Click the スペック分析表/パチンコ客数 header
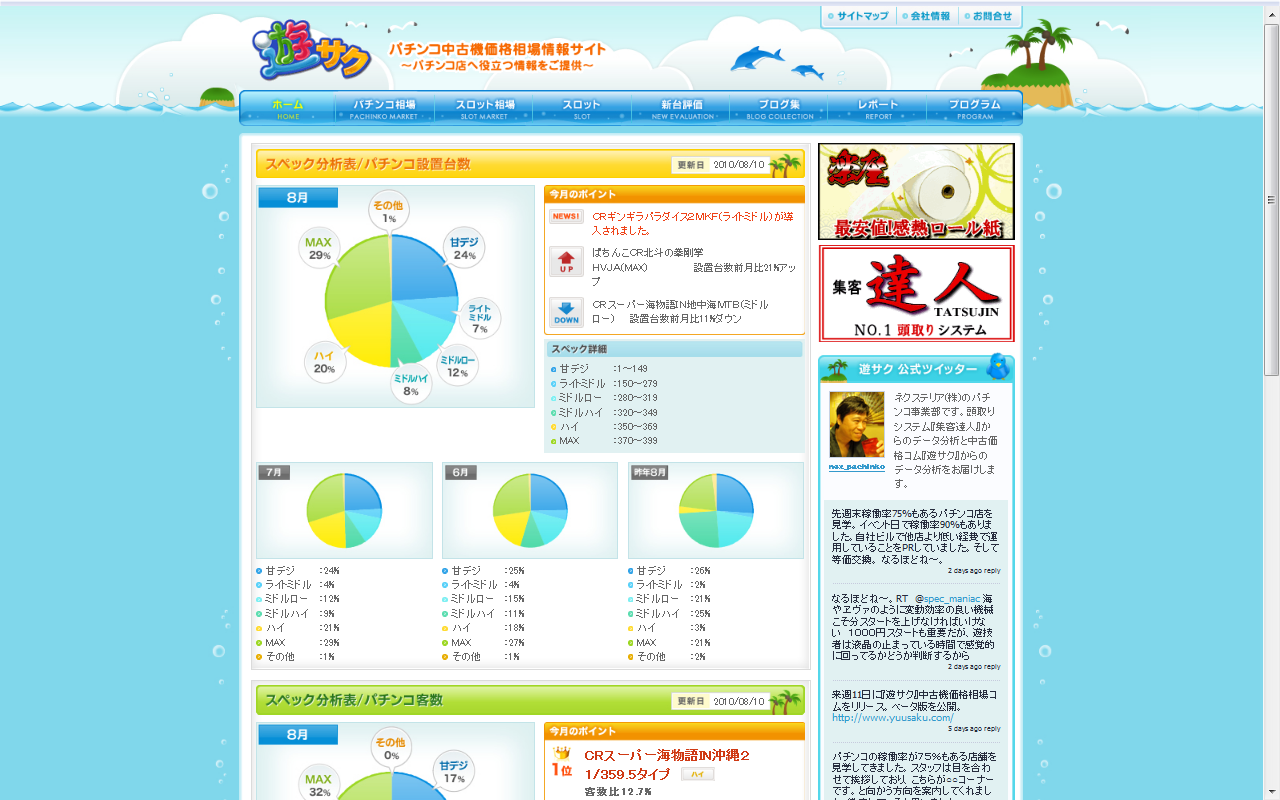The width and height of the screenshot is (1280, 800). (x=530, y=700)
